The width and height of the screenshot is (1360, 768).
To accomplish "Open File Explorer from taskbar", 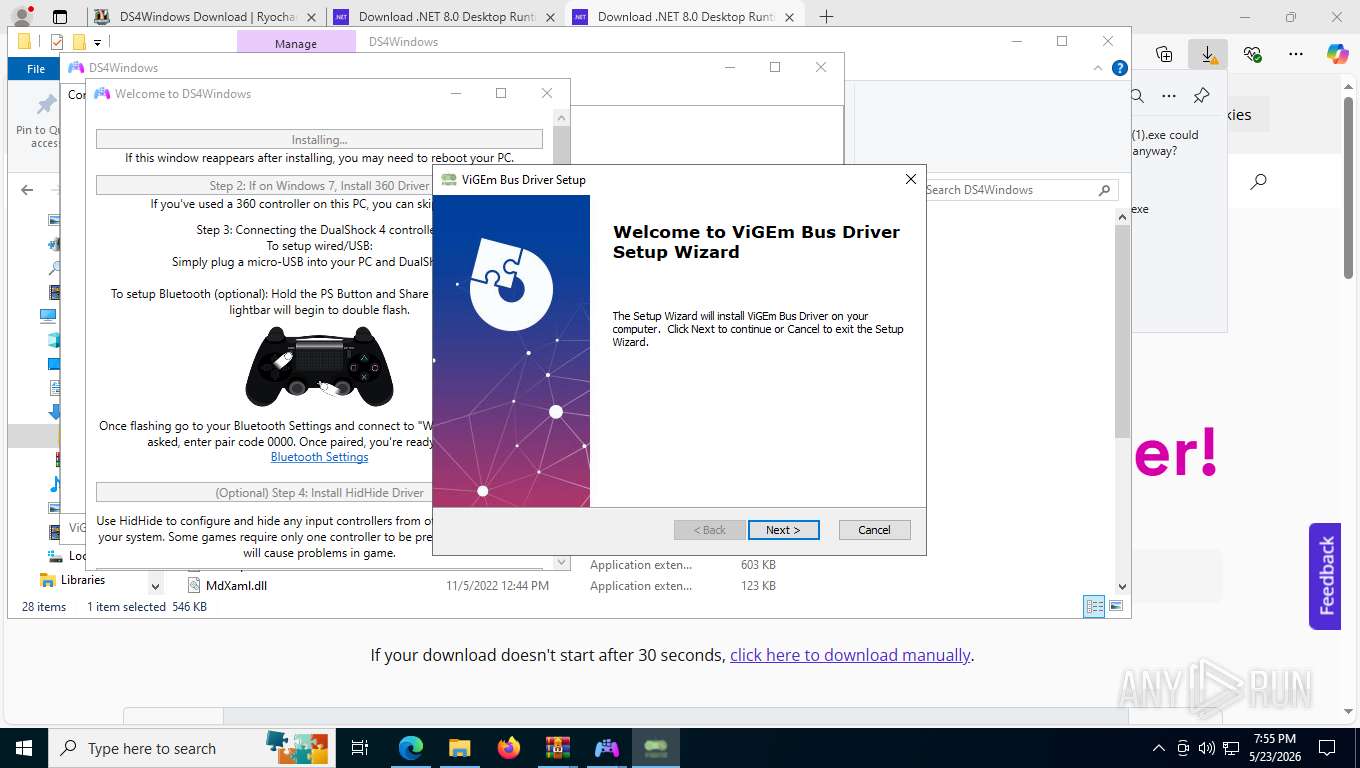I will click(459, 748).
